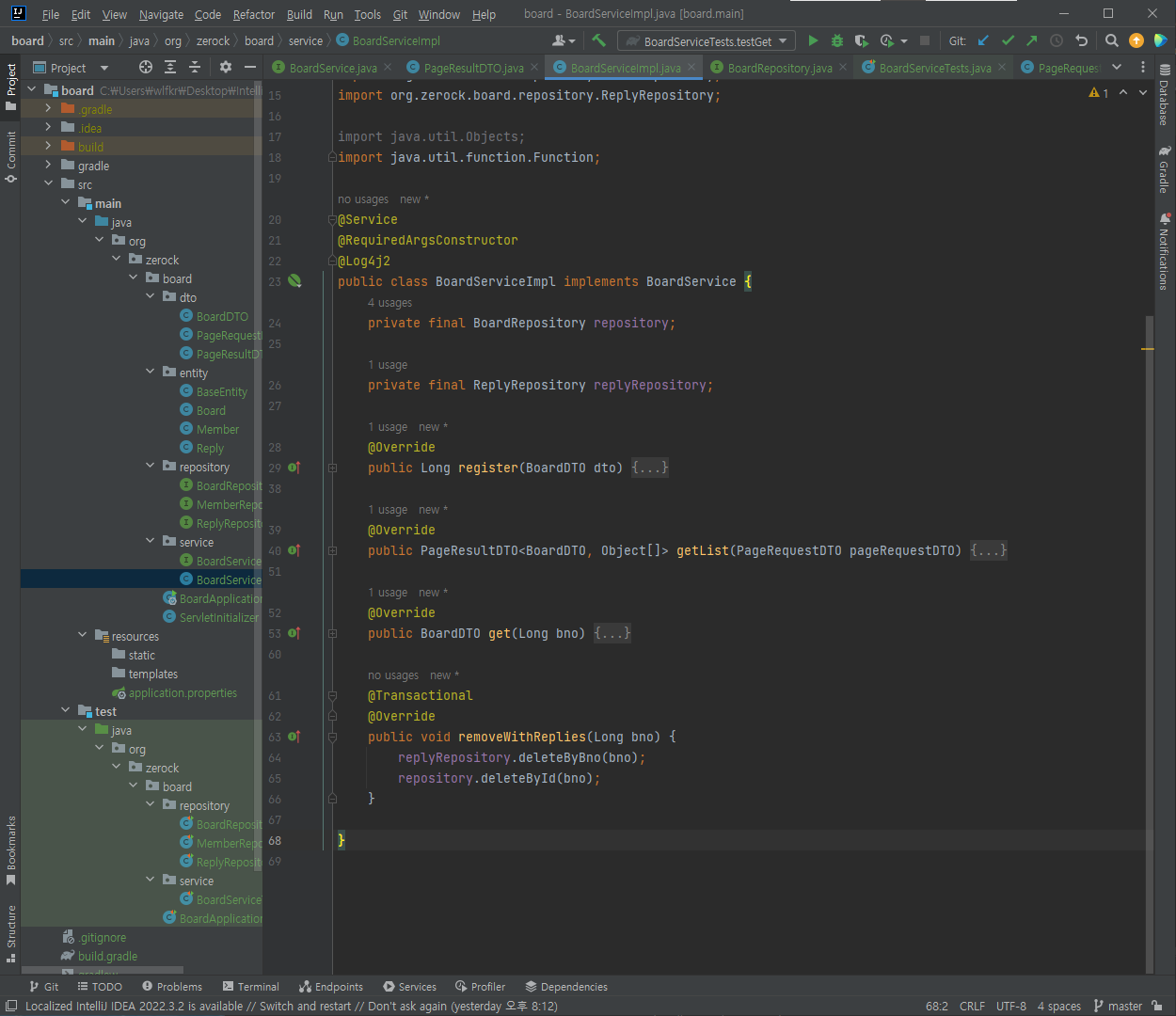
Task: Start debugging with the bug icon
Action: pos(837,40)
